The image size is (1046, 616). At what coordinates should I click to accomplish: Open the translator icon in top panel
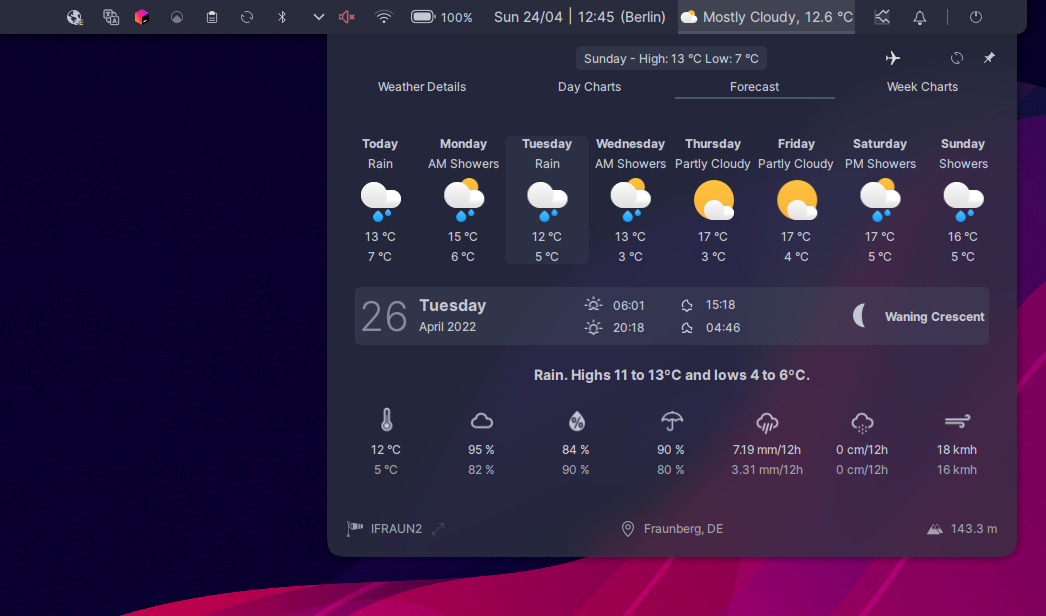(111, 17)
